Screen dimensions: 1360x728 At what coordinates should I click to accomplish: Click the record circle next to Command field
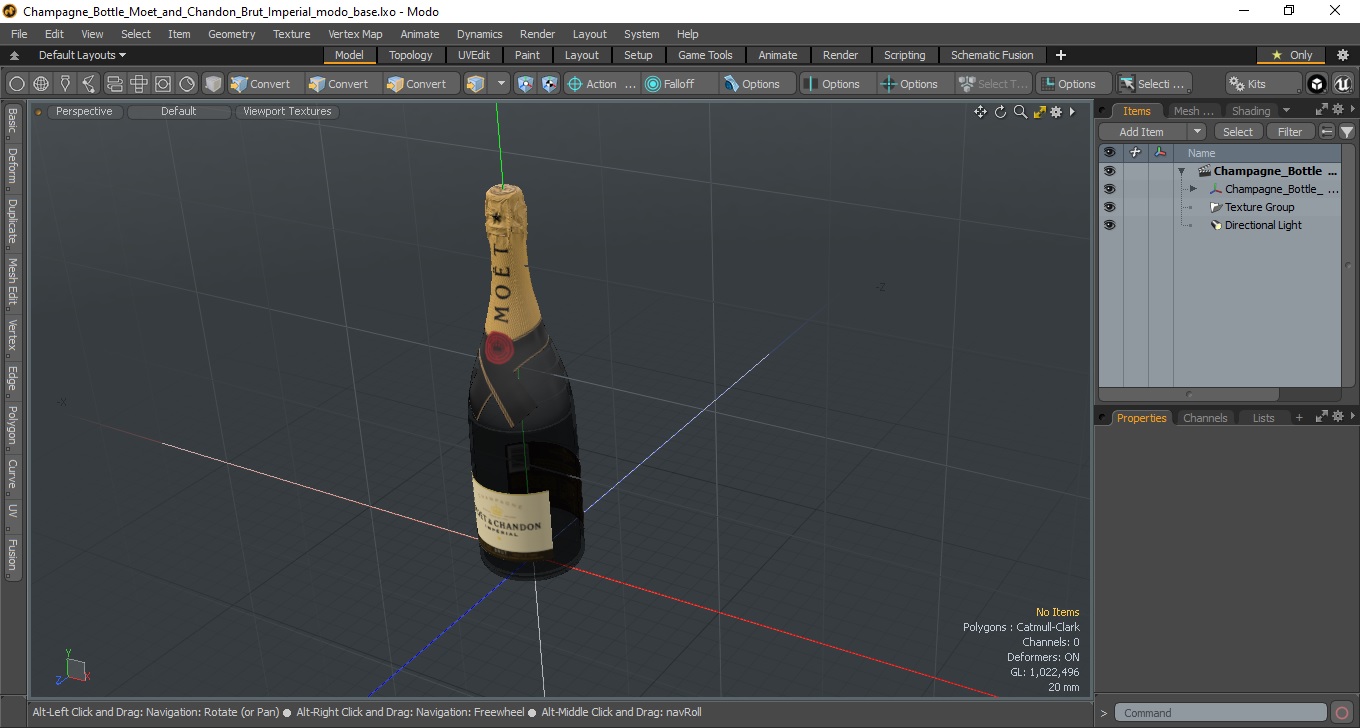click(1342, 713)
